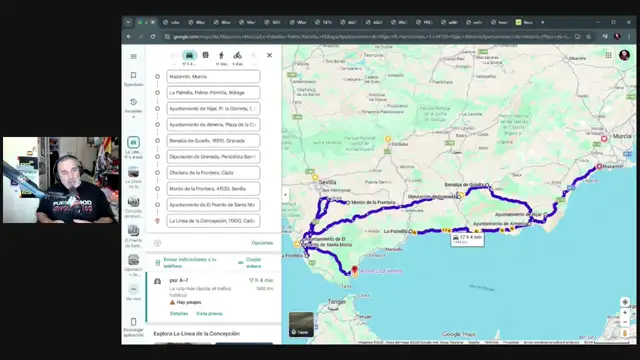
Task: Open Descargar aplicación in sidebar
Action: tap(133, 327)
